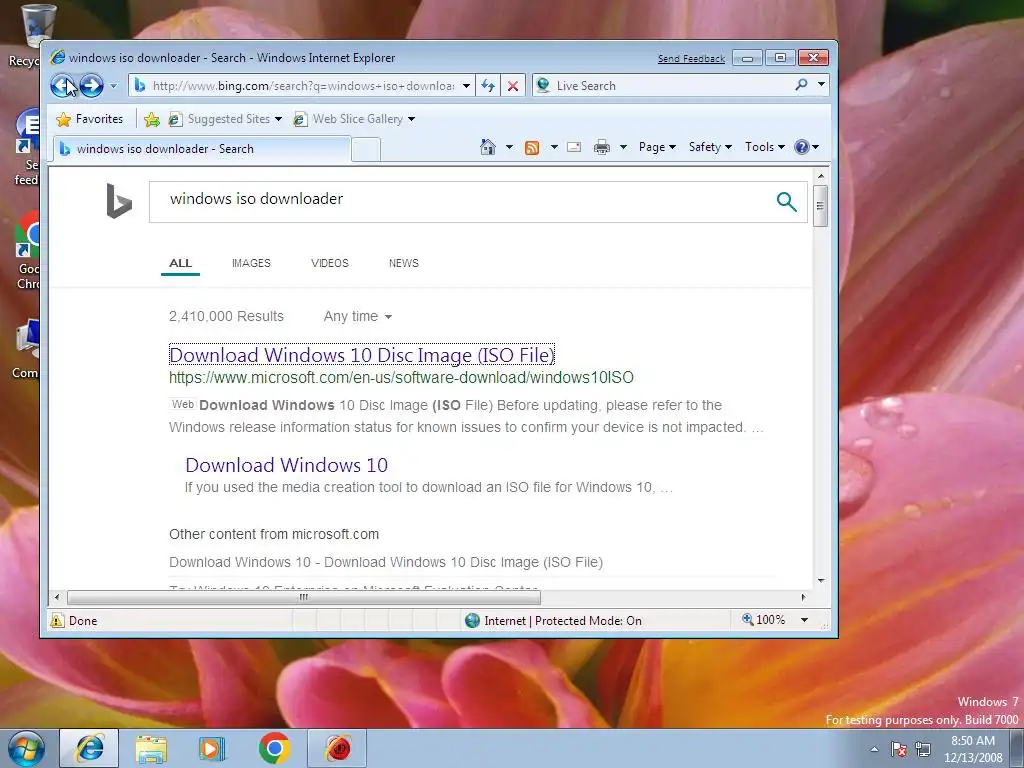Screen dimensions: 1024x768
Task: Click the Add to Favorites Bar icon
Action: point(152,119)
